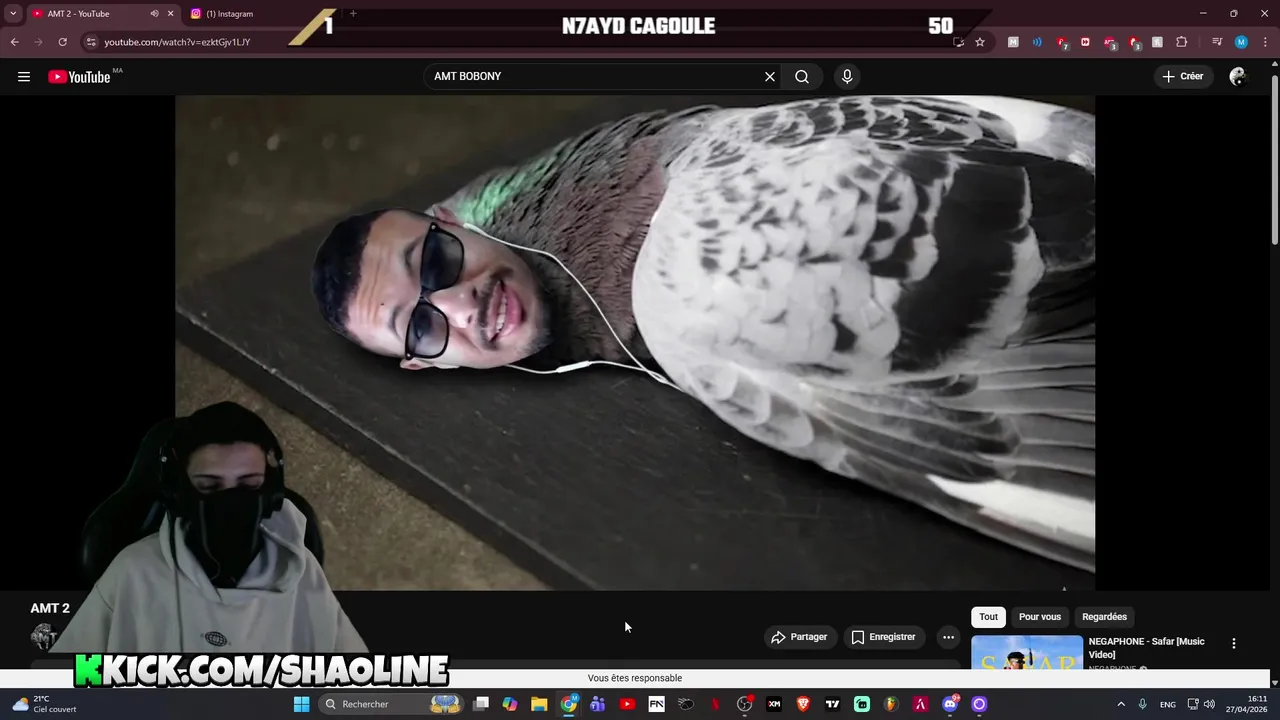Open the Windows Start menu
This screenshot has height=720, width=1280.
[301, 704]
